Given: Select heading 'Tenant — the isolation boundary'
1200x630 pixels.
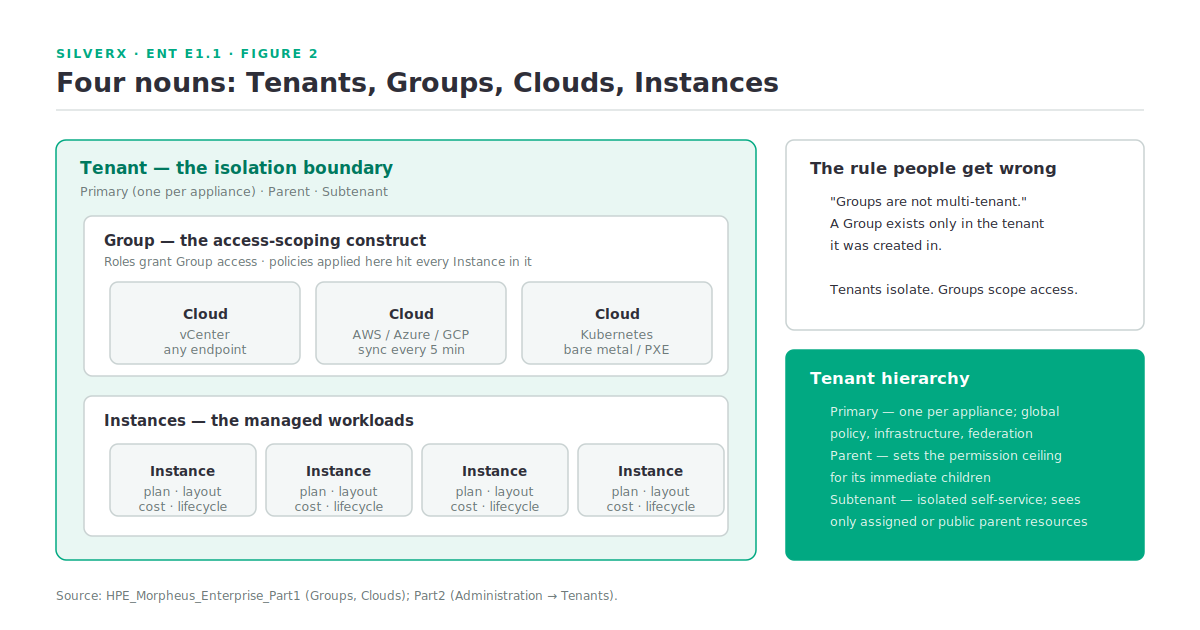Looking at the screenshot, I should click(x=236, y=168).
